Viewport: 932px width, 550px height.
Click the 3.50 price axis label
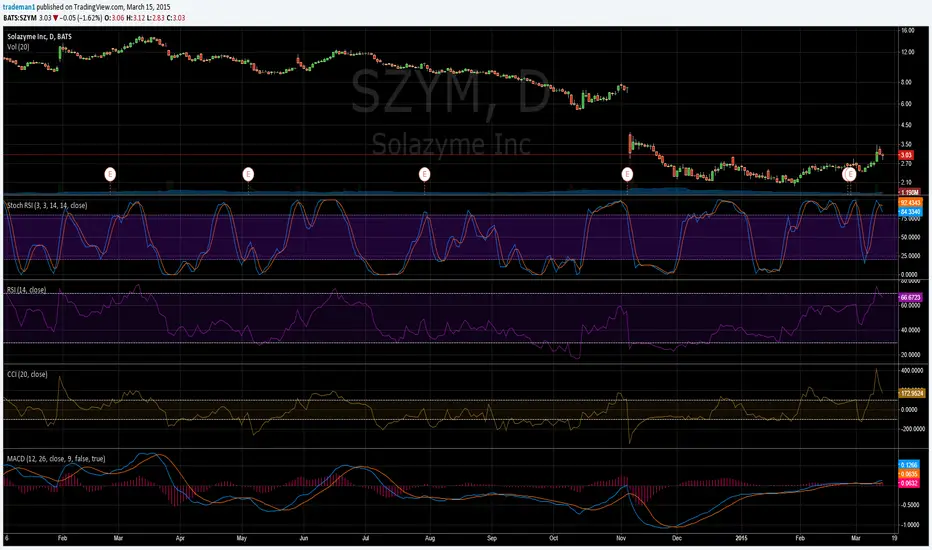[x=906, y=144]
